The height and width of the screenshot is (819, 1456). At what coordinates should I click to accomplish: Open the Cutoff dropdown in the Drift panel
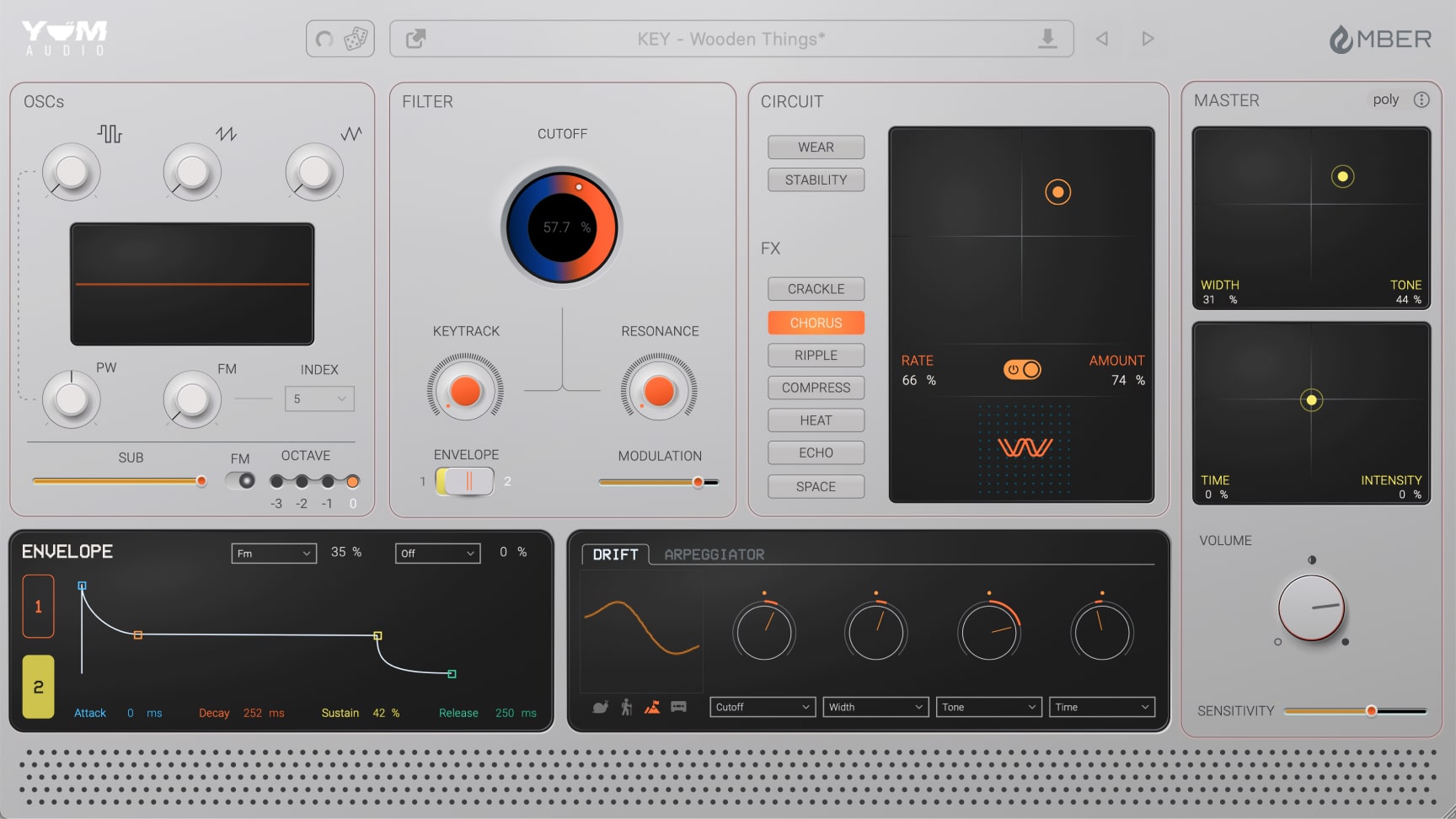pyautogui.click(x=762, y=707)
